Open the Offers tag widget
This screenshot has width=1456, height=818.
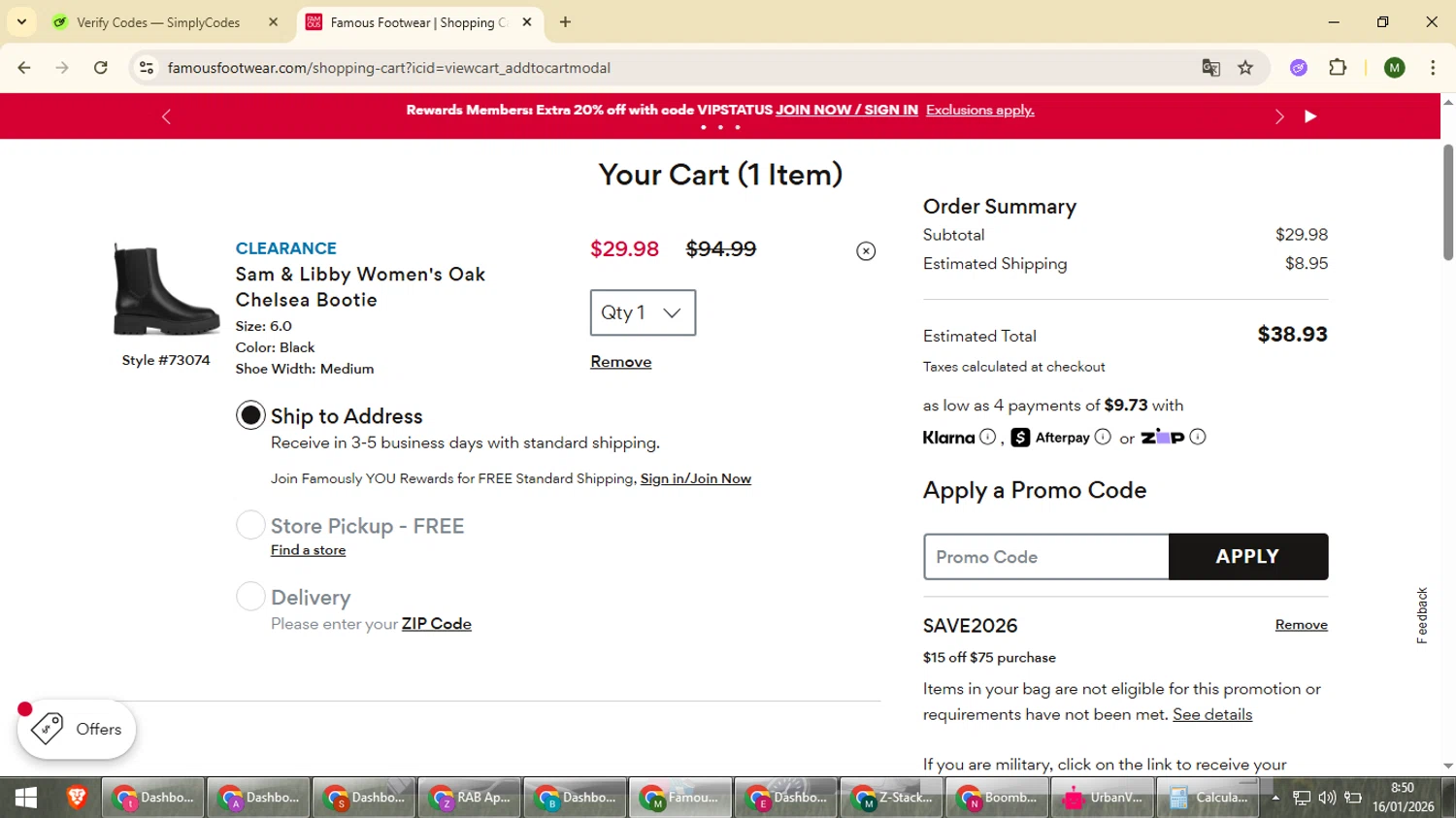pos(77,730)
